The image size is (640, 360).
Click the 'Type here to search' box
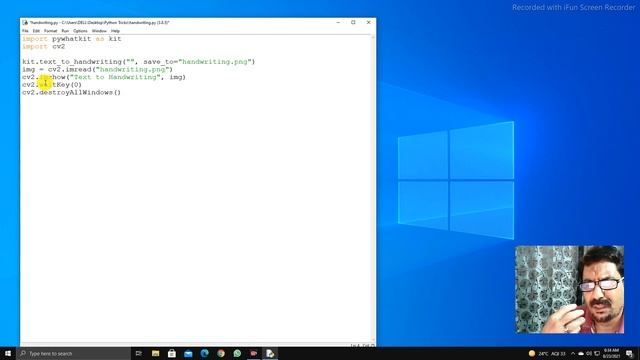[74, 353]
